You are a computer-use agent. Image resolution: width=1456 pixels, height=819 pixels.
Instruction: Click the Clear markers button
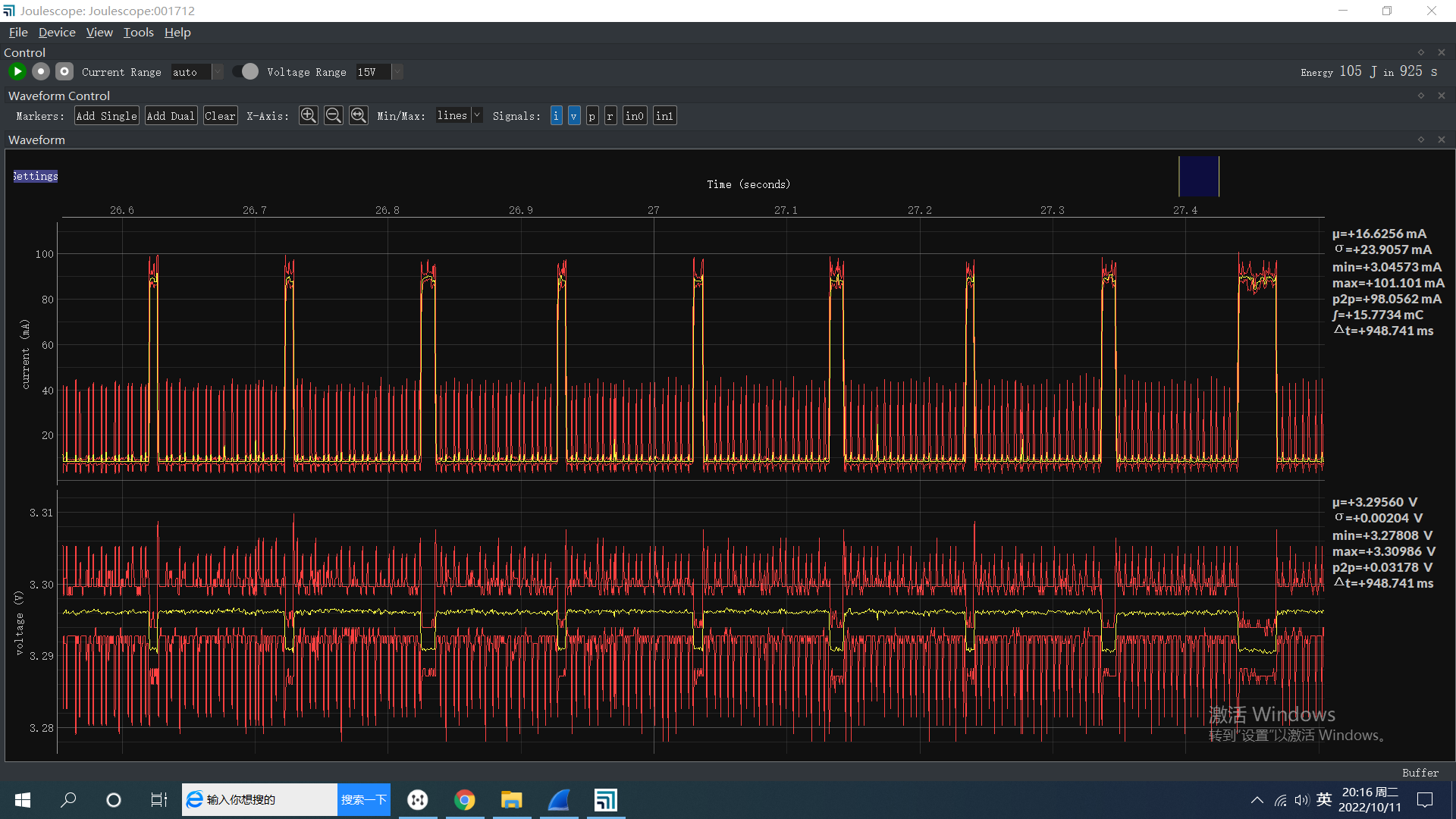220,116
